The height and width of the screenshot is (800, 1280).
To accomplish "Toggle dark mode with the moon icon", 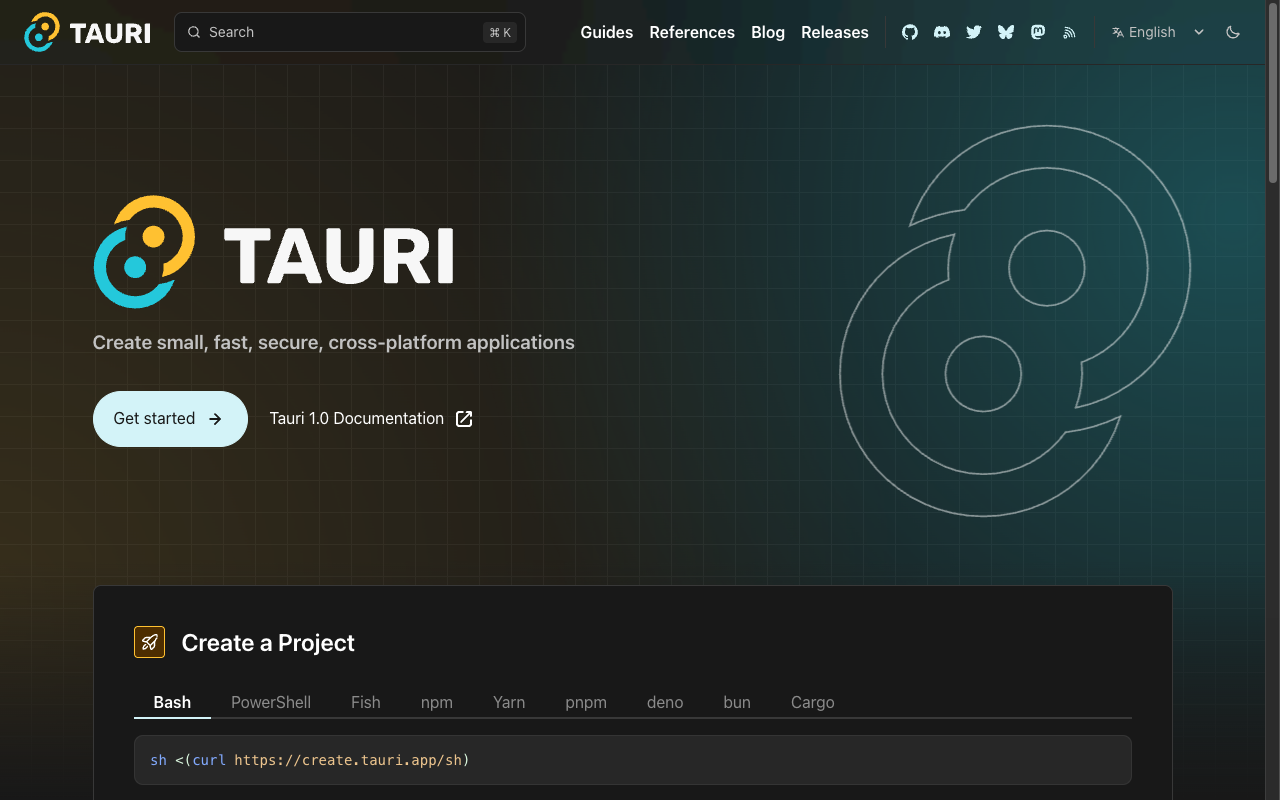I will click(x=1233, y=32).
